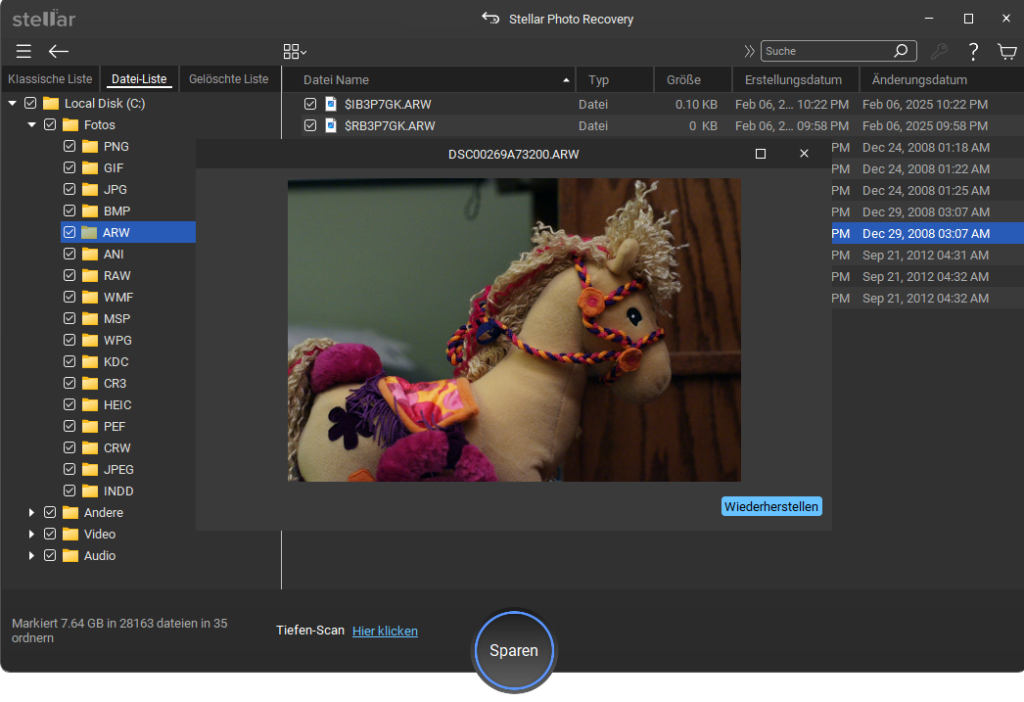Open the hamburger menu
The image size is (1024, 702).
coord(23,51)
